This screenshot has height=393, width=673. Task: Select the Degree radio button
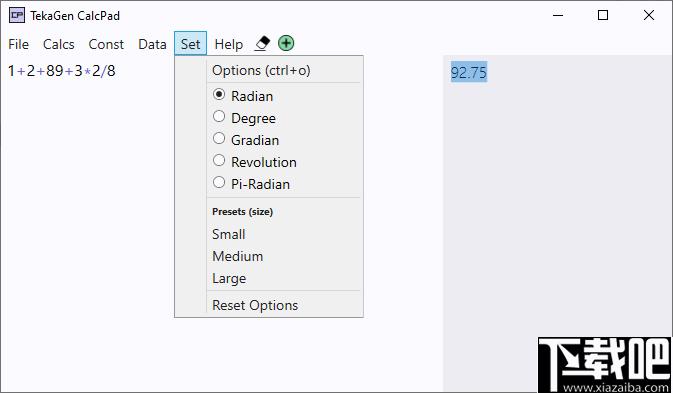tap(244, 118)
